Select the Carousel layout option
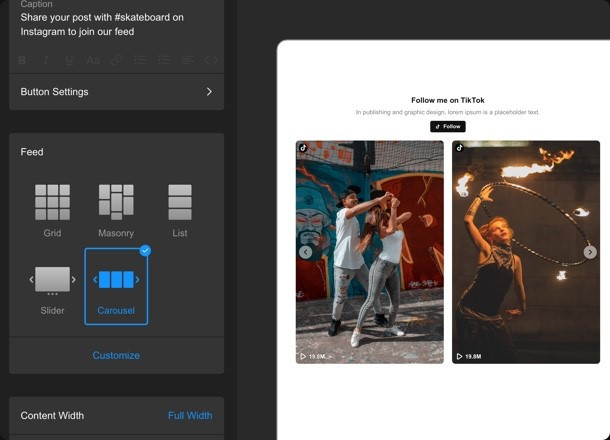This screenshot has width=610, height=440. click(x=116, y=287)
